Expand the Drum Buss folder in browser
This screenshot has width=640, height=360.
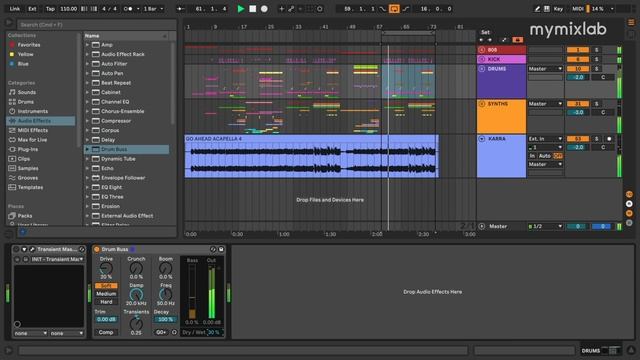pyautogui.click(x=87, y=149)
